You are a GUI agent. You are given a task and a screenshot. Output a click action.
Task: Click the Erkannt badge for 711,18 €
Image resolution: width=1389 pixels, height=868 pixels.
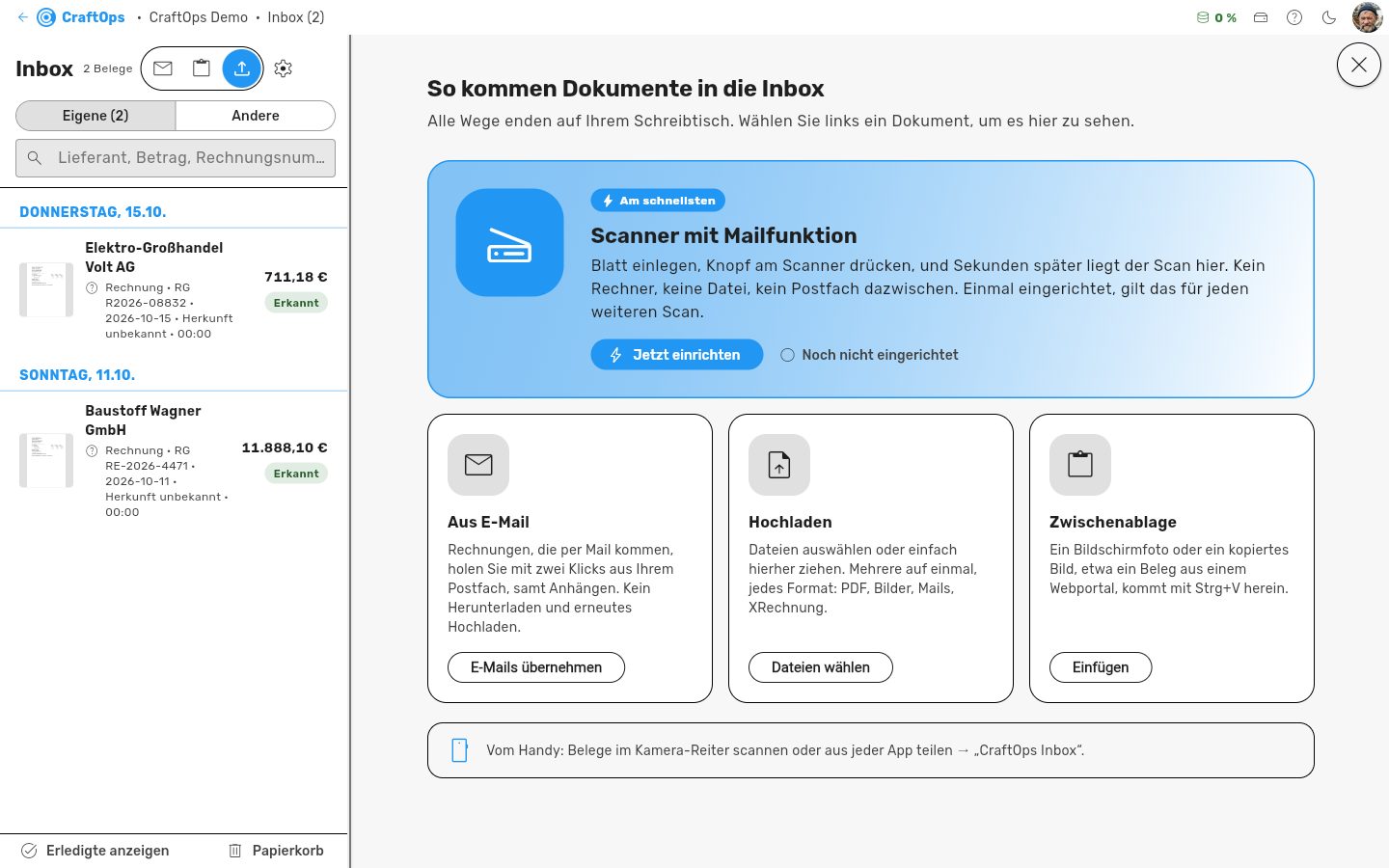[x=296, y=303]
